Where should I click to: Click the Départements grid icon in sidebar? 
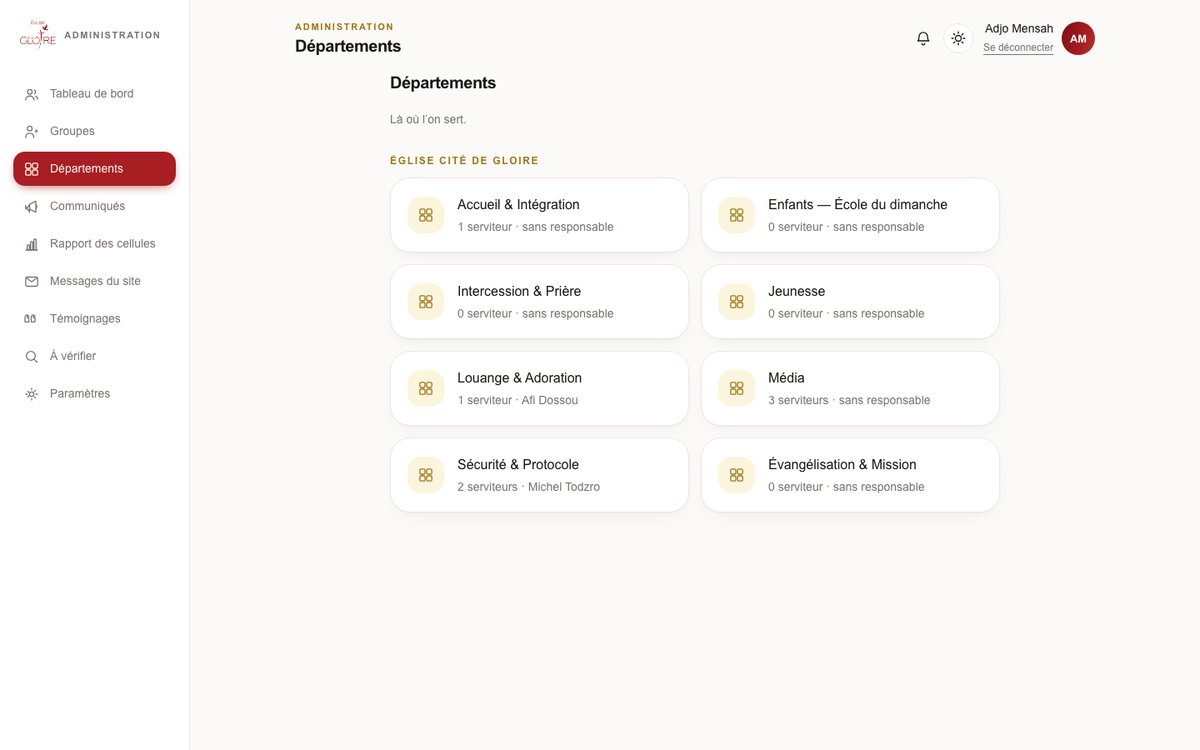point(32,169)
